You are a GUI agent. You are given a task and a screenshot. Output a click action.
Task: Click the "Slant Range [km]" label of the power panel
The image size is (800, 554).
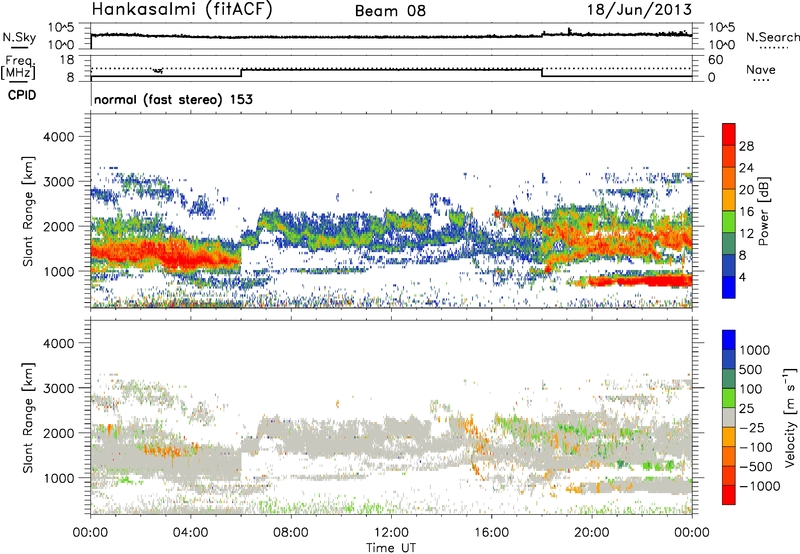pos(28,211)
